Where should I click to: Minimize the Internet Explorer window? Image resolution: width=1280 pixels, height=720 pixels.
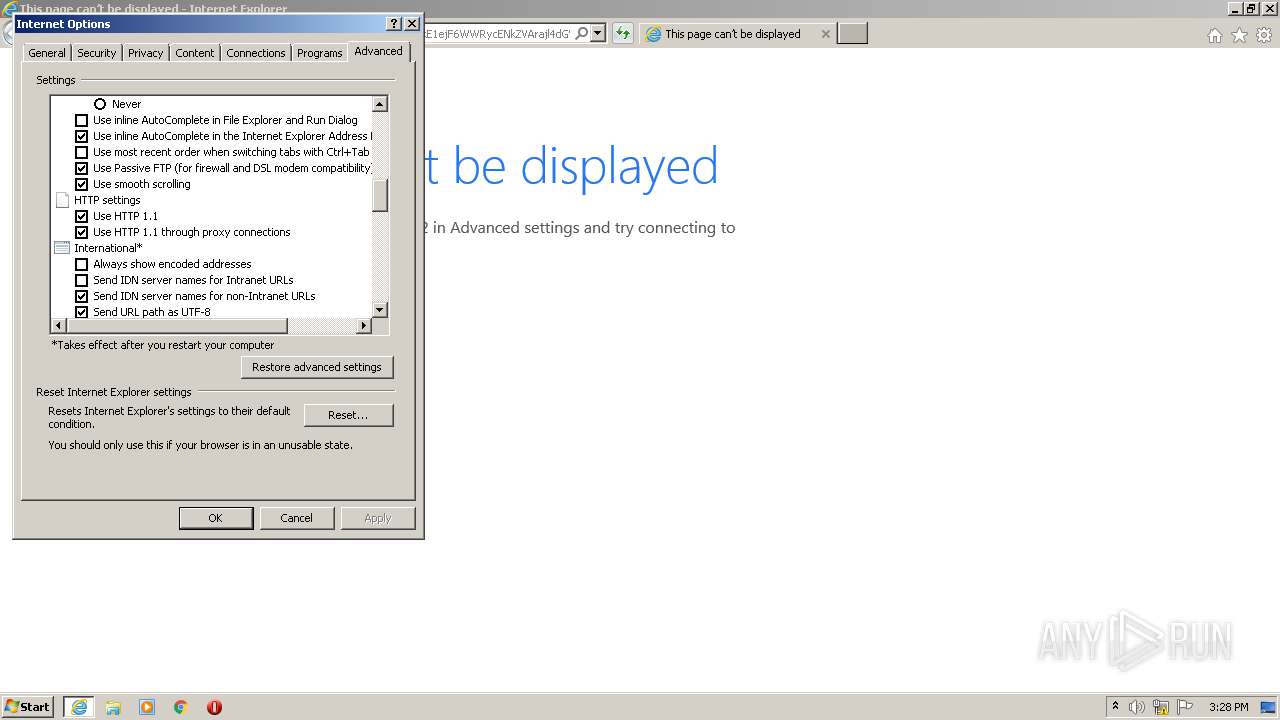click(1235, 9)
